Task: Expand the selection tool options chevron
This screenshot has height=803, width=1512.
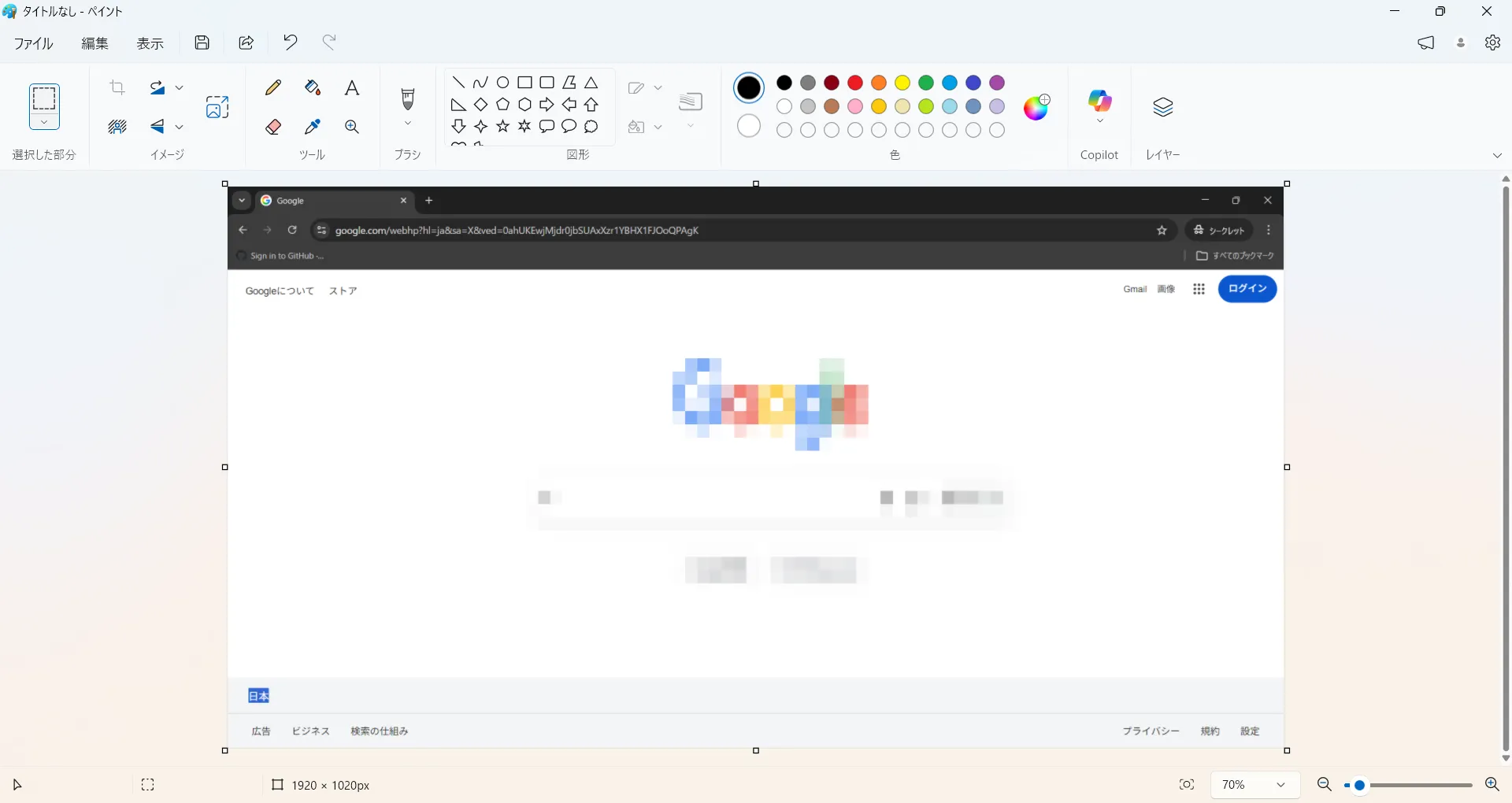Action: point(44,122)
